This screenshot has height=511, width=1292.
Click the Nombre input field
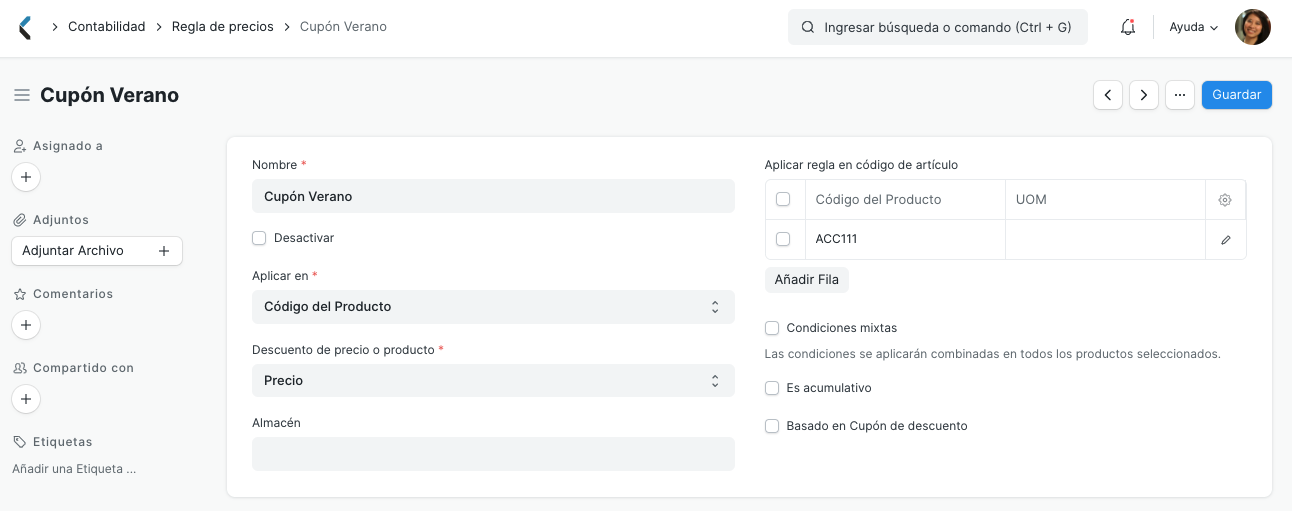point(493,197)
